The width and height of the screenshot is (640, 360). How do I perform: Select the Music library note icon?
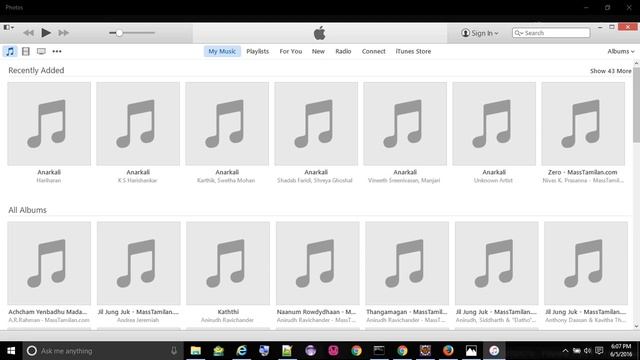[10, 51]
